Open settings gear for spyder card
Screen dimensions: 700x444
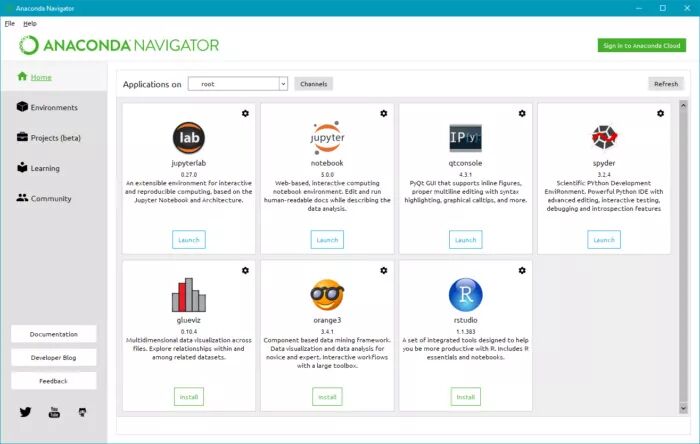[660, 113]
